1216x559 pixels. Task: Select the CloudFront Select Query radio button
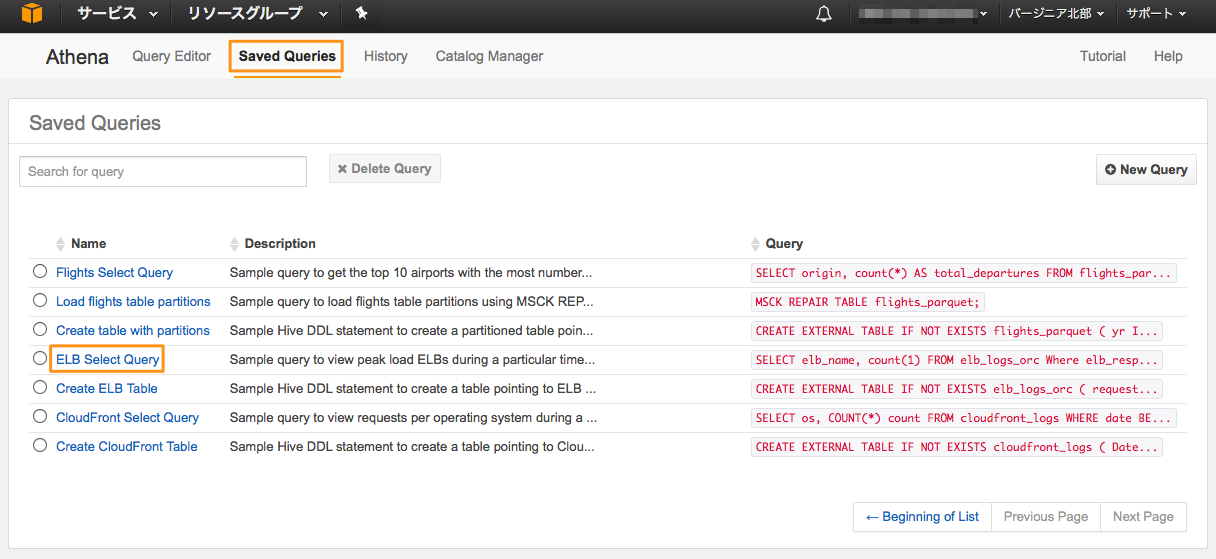point(40,416)
